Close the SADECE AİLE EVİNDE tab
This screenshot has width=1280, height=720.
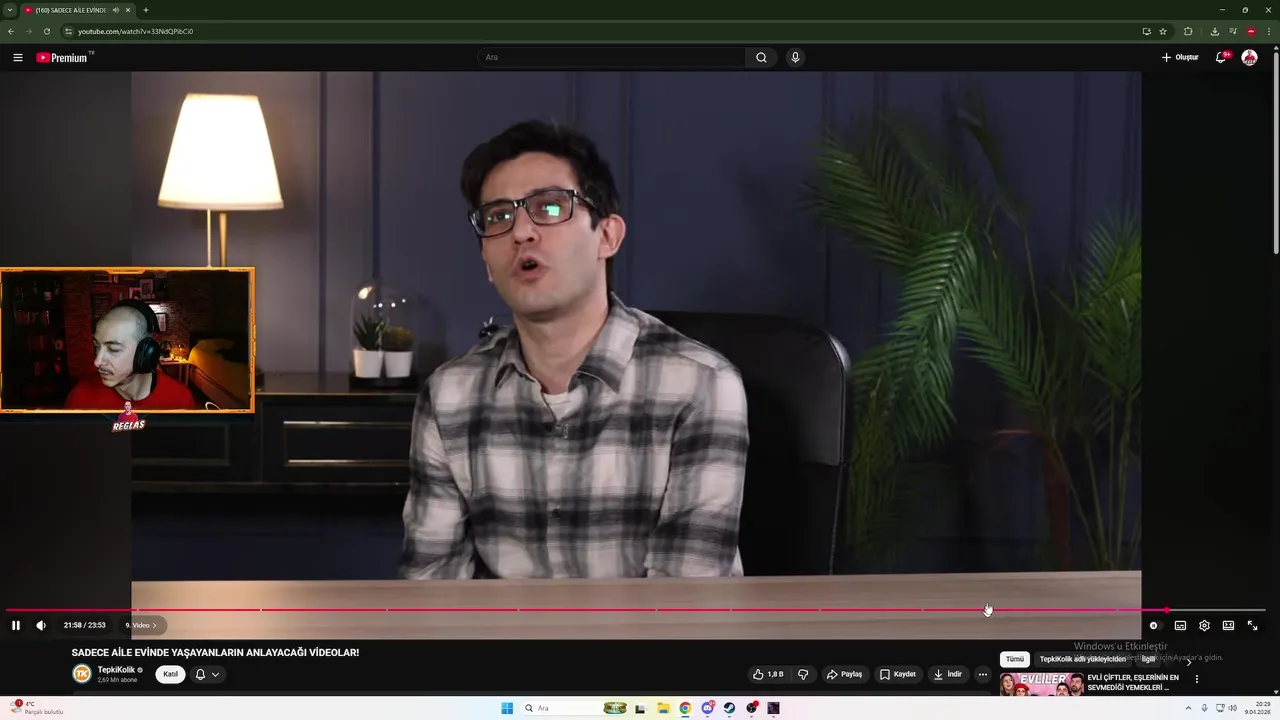pyautogui.click(x=128, y=10)
